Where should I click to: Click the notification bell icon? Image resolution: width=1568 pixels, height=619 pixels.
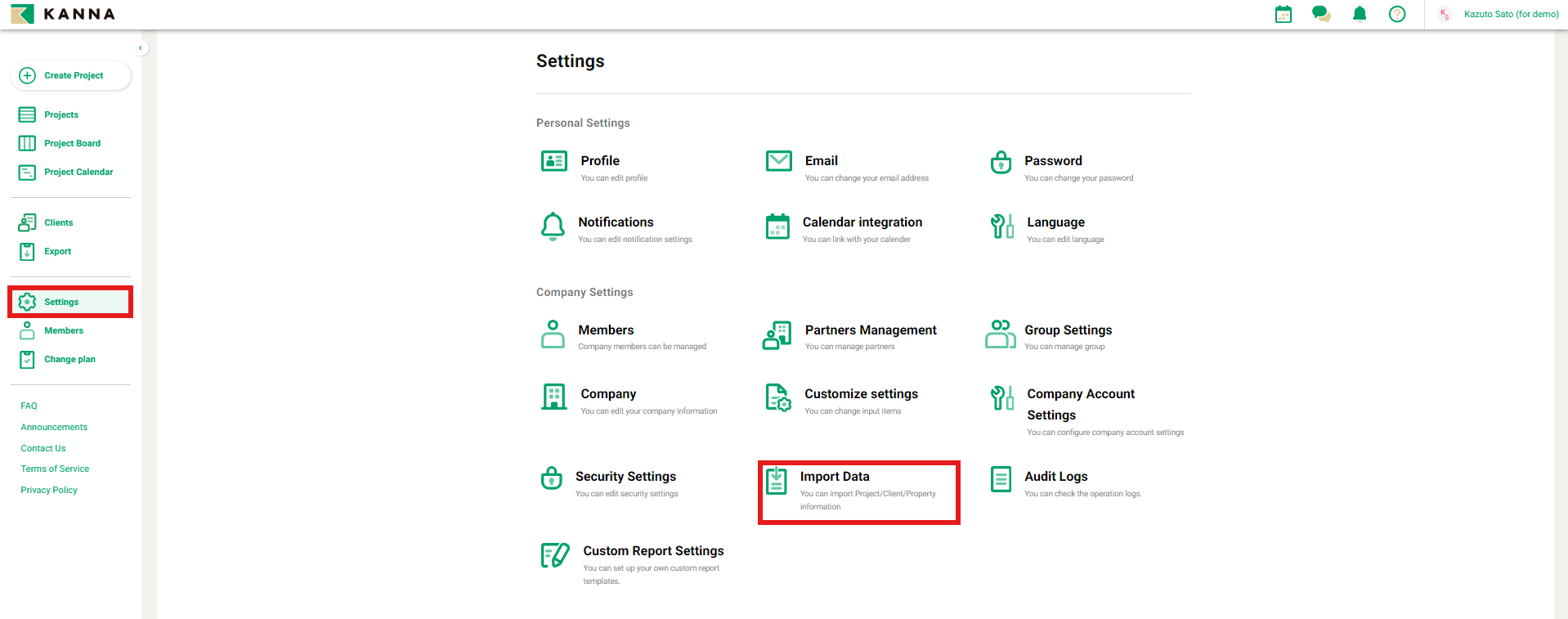[1360, 14]
